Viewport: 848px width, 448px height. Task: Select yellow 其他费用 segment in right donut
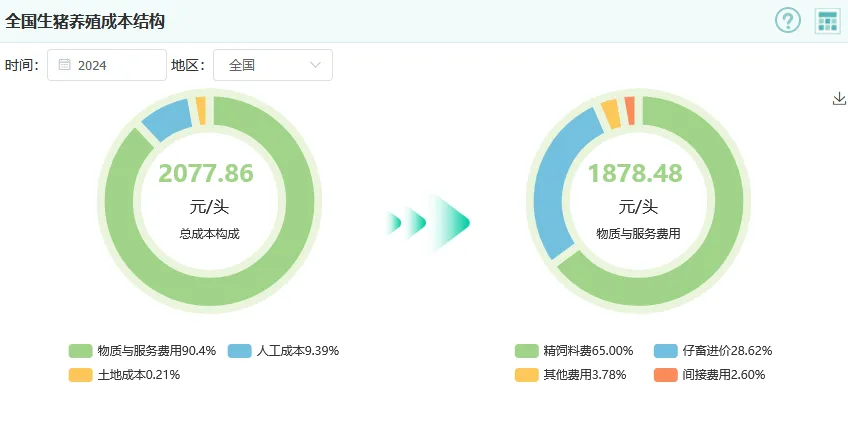click(x=611, y=113)
